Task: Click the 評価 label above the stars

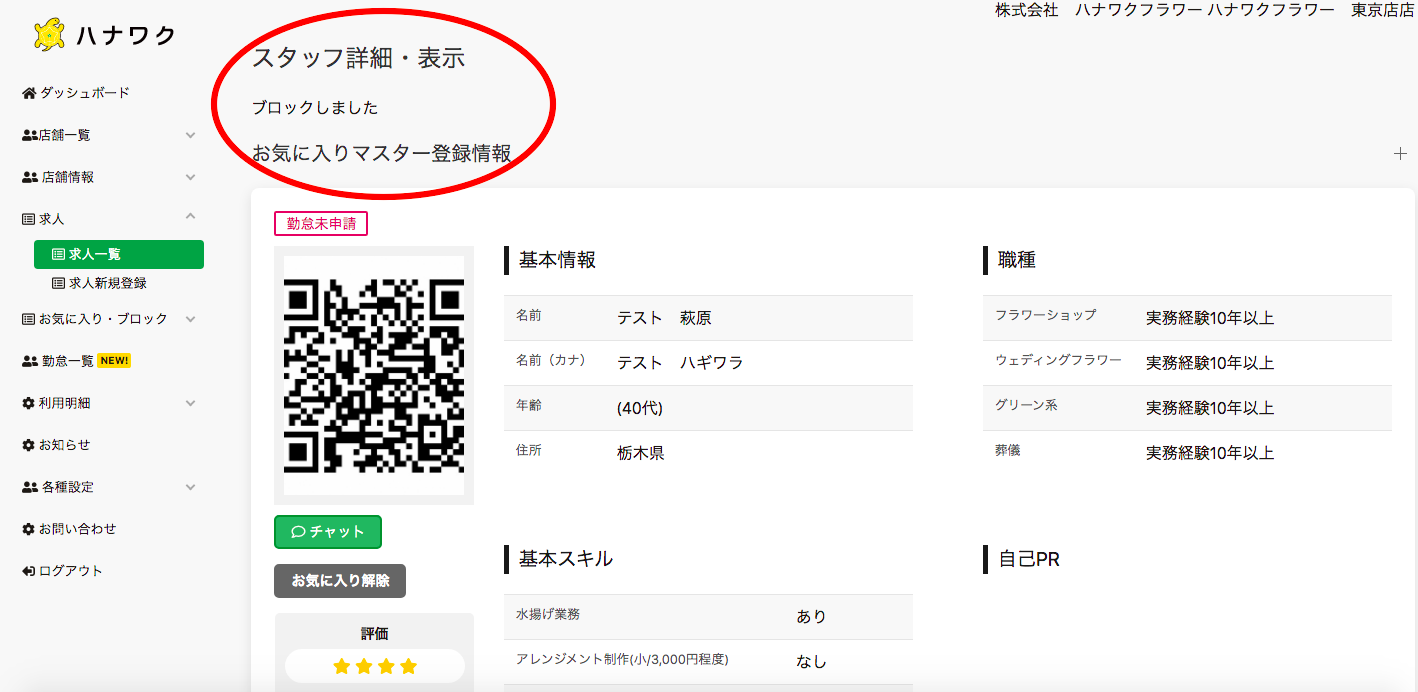Action: pyautogui.click(x=374, y=633)
